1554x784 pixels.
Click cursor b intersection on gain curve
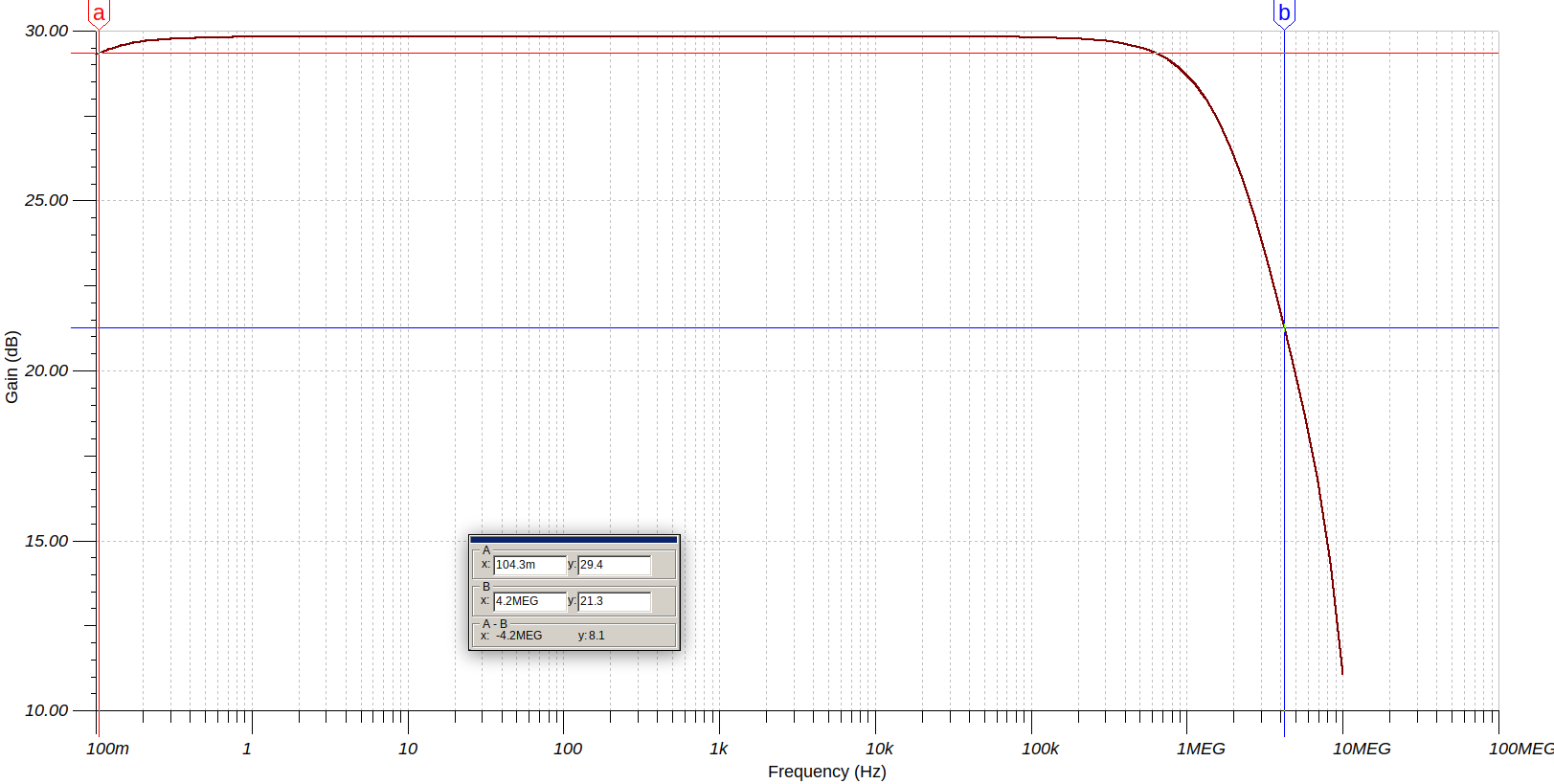(x=1284, y=328)
